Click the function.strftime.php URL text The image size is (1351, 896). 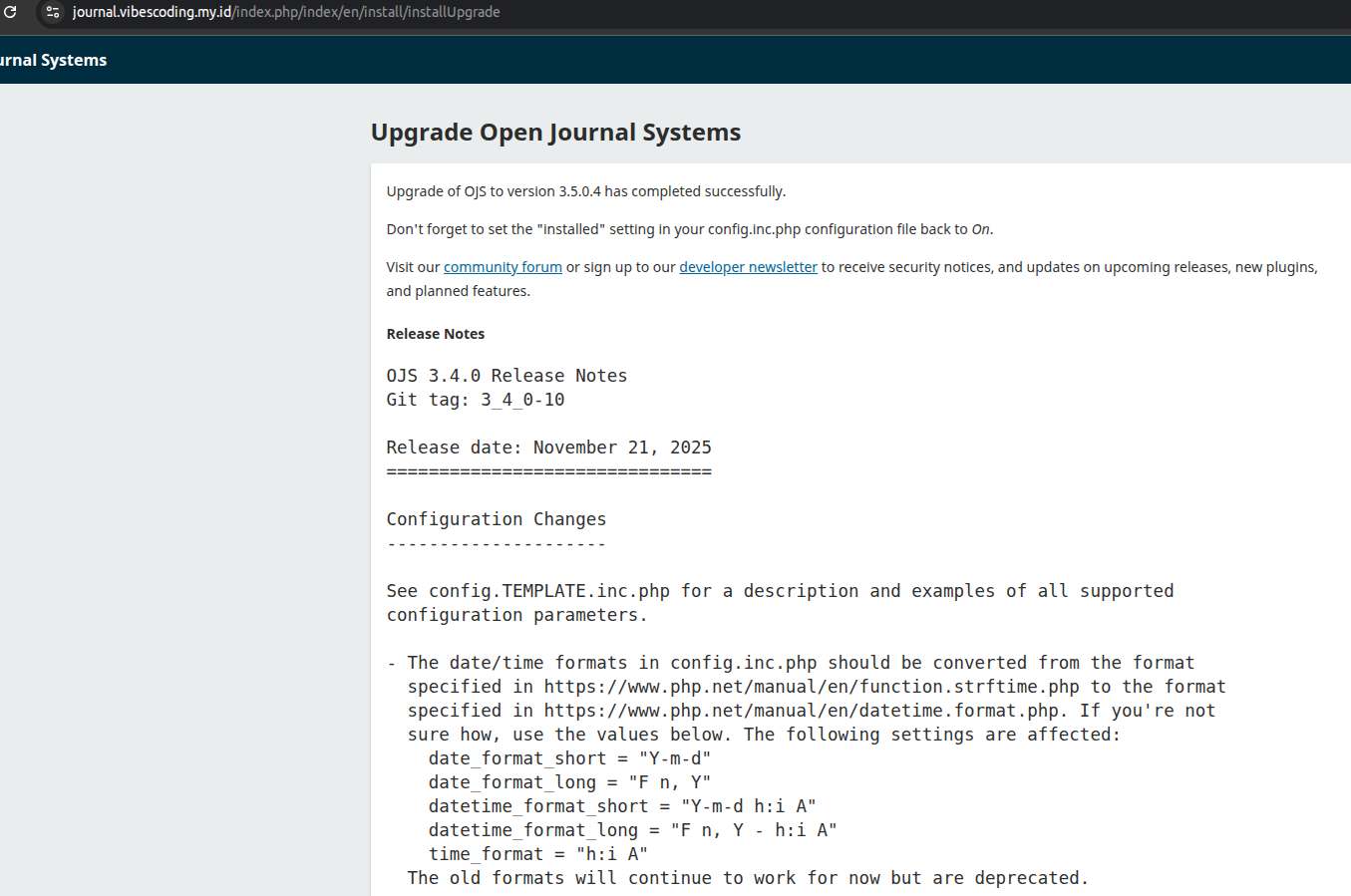pyautogui.click(x=812, y=687)
